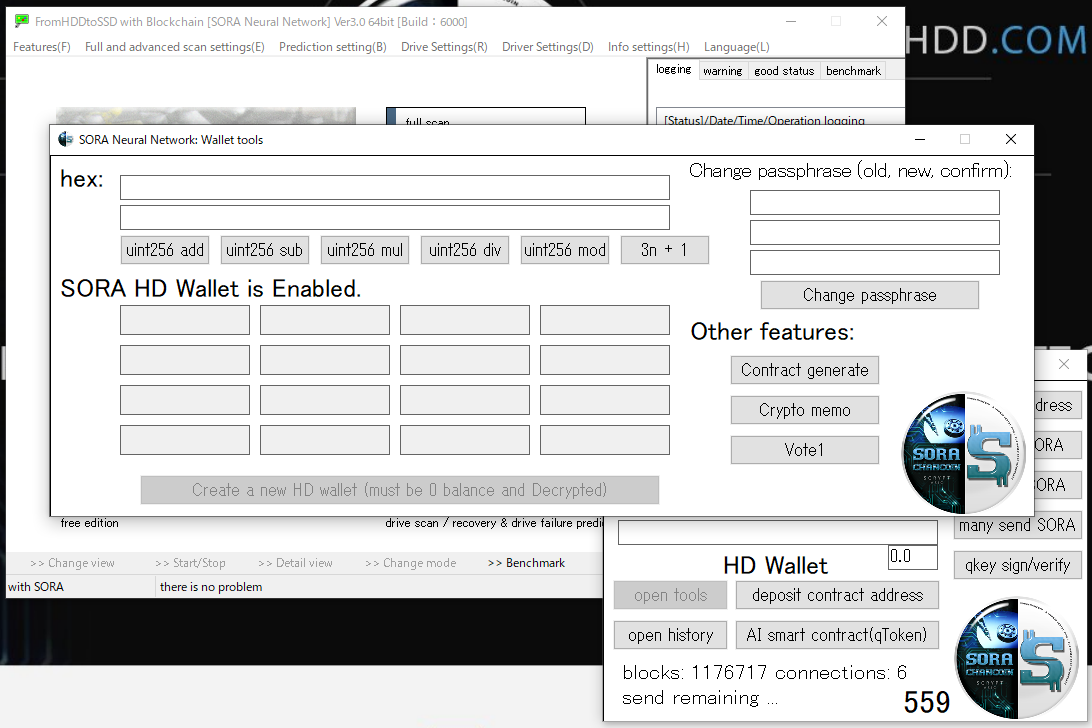
Task: Focus the new passphrase field
Action: click(x=875, y=233)
